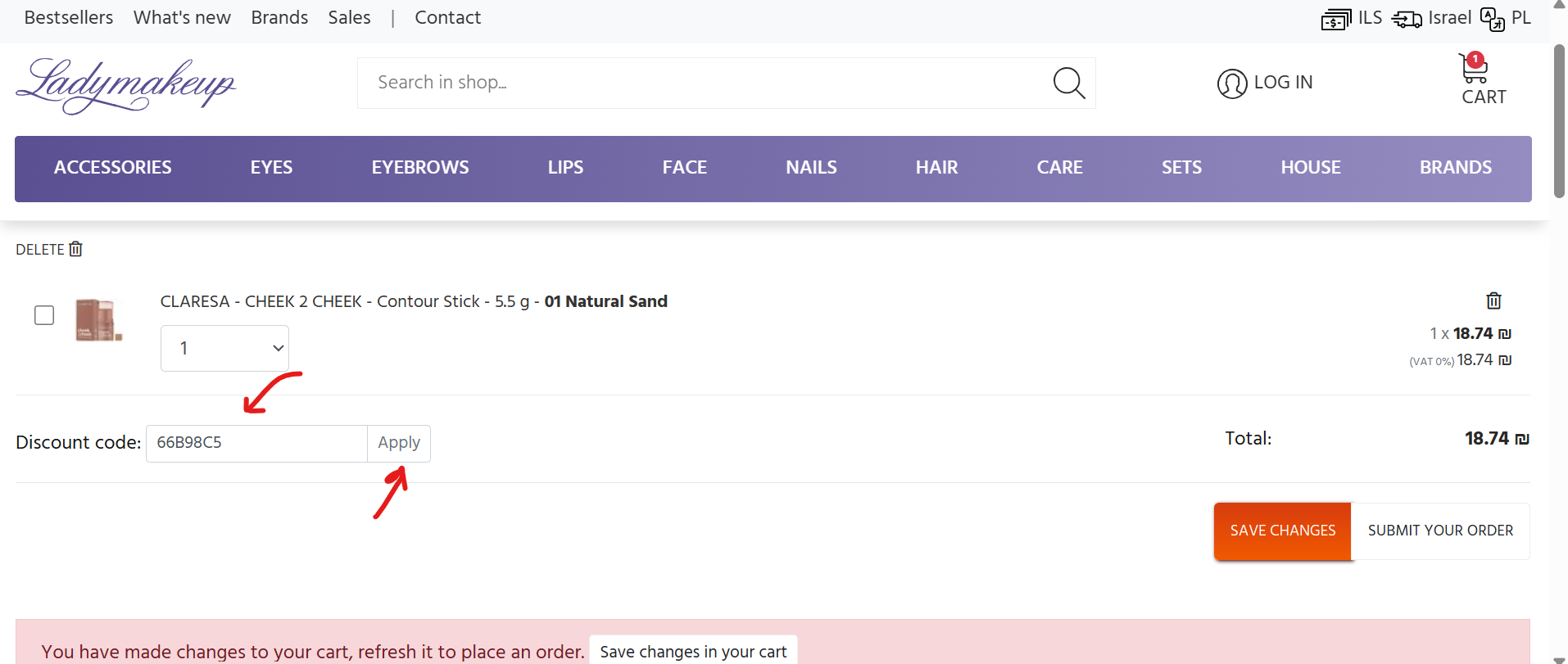The height and width of the screenshot is (664, 1568).
Task: Click the ILS currency icon
Action: point(1335,19)
